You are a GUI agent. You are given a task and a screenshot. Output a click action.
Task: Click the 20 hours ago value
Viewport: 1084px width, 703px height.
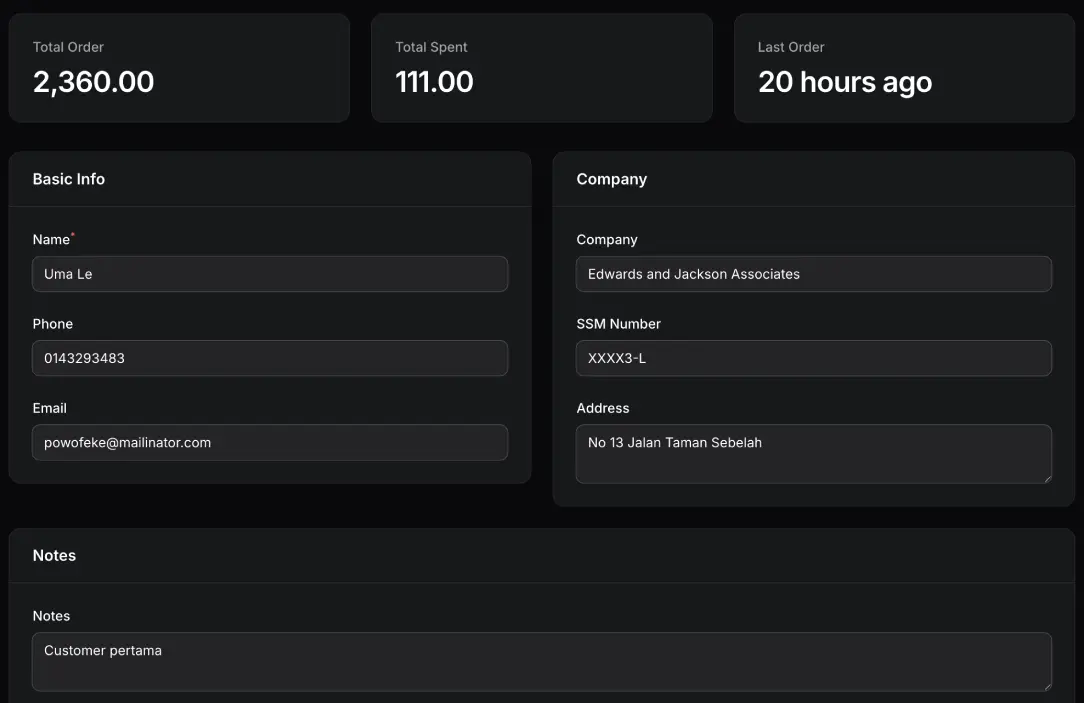tap(845, 82)
